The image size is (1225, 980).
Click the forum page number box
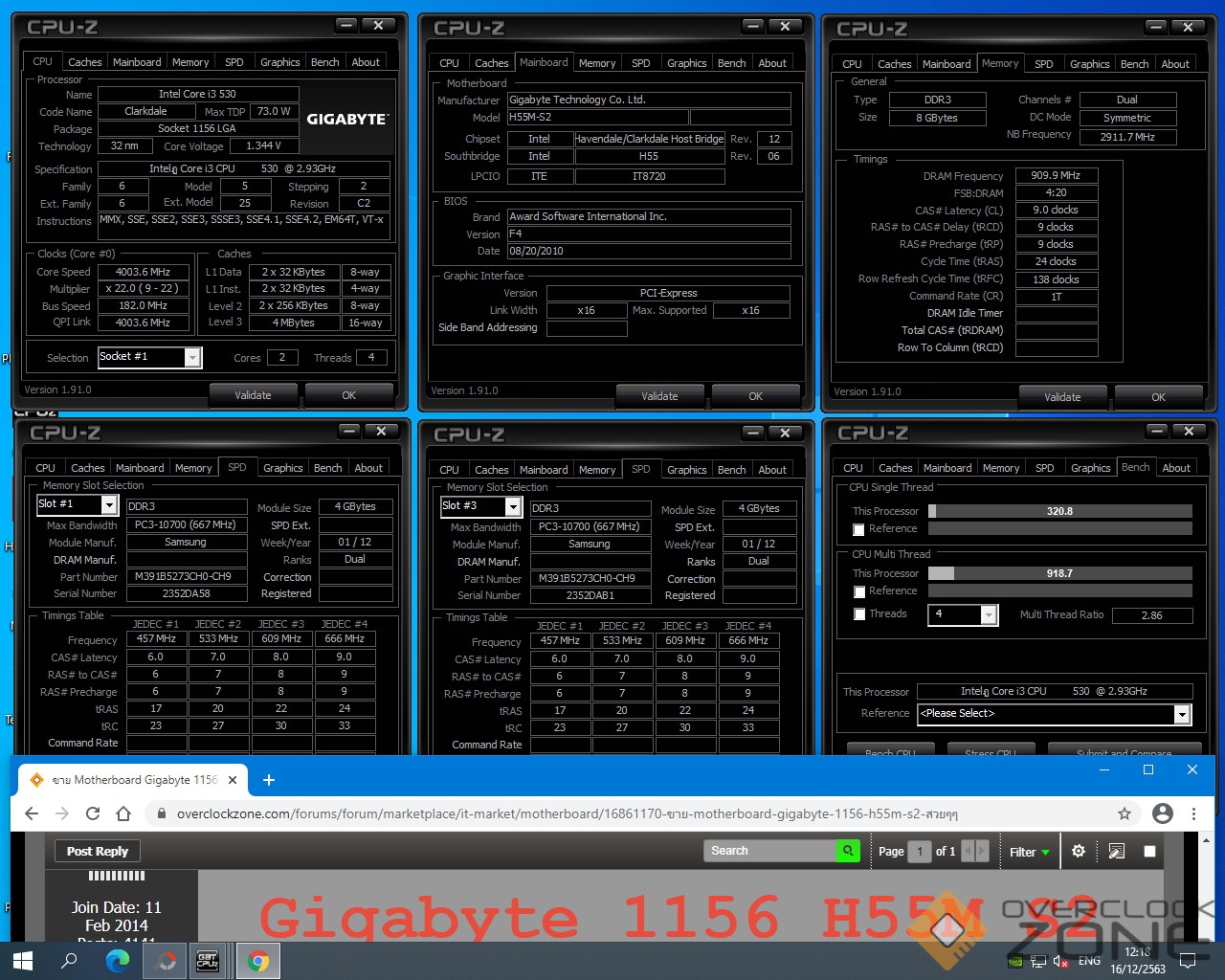coord(920,851)
